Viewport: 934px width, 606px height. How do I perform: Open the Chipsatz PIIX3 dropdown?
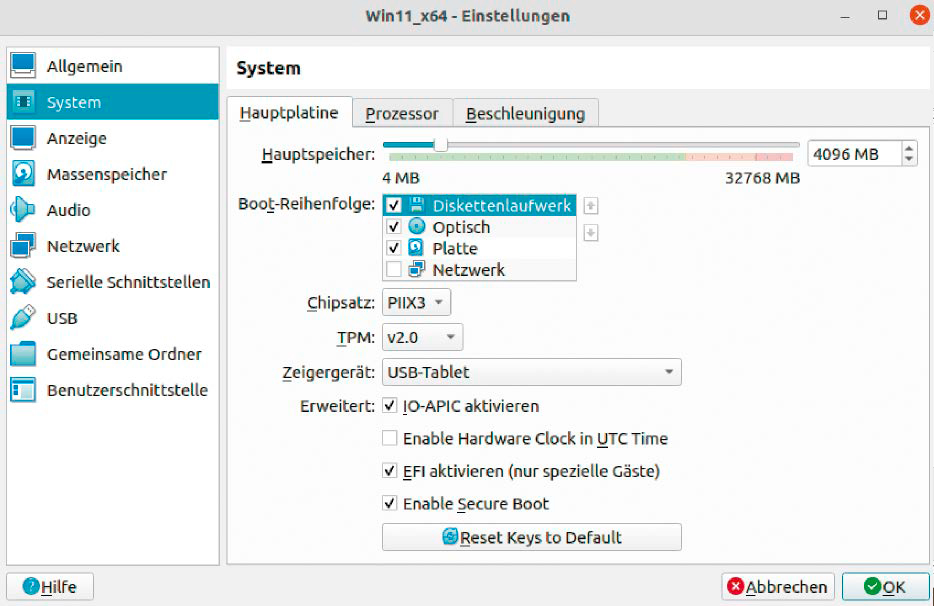416,302
